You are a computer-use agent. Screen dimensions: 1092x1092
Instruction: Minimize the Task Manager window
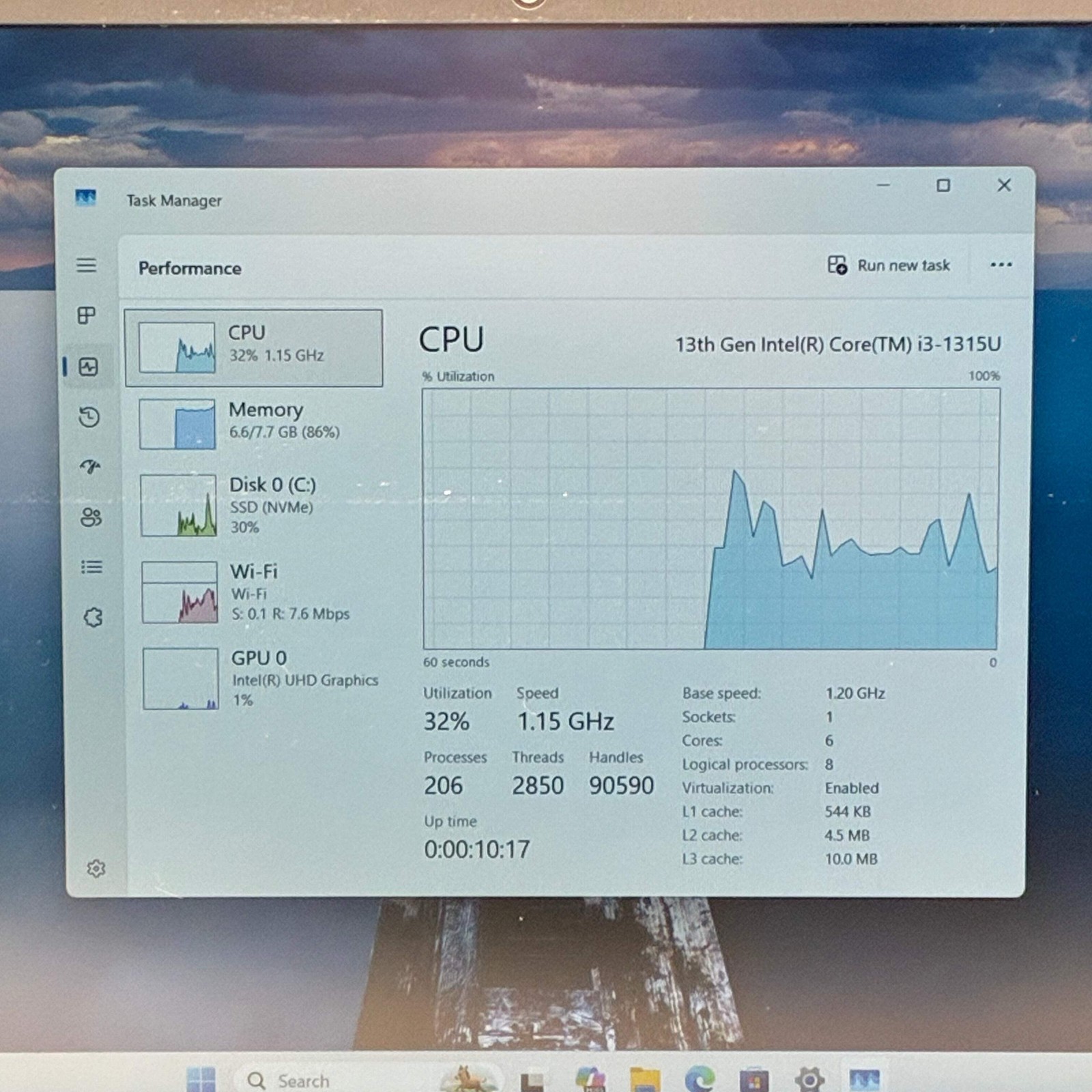click(883, 185)
